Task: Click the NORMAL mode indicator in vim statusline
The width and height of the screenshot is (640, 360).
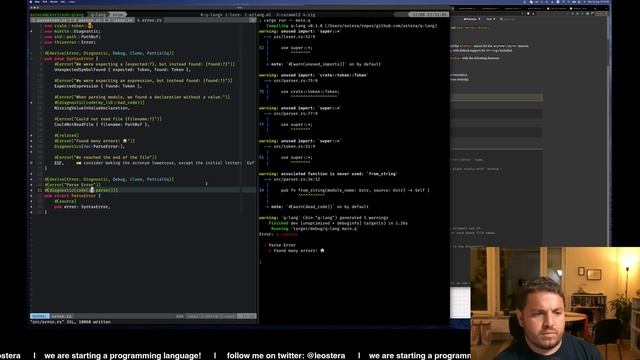Action: pyautogui.click(x=40, y=316)
